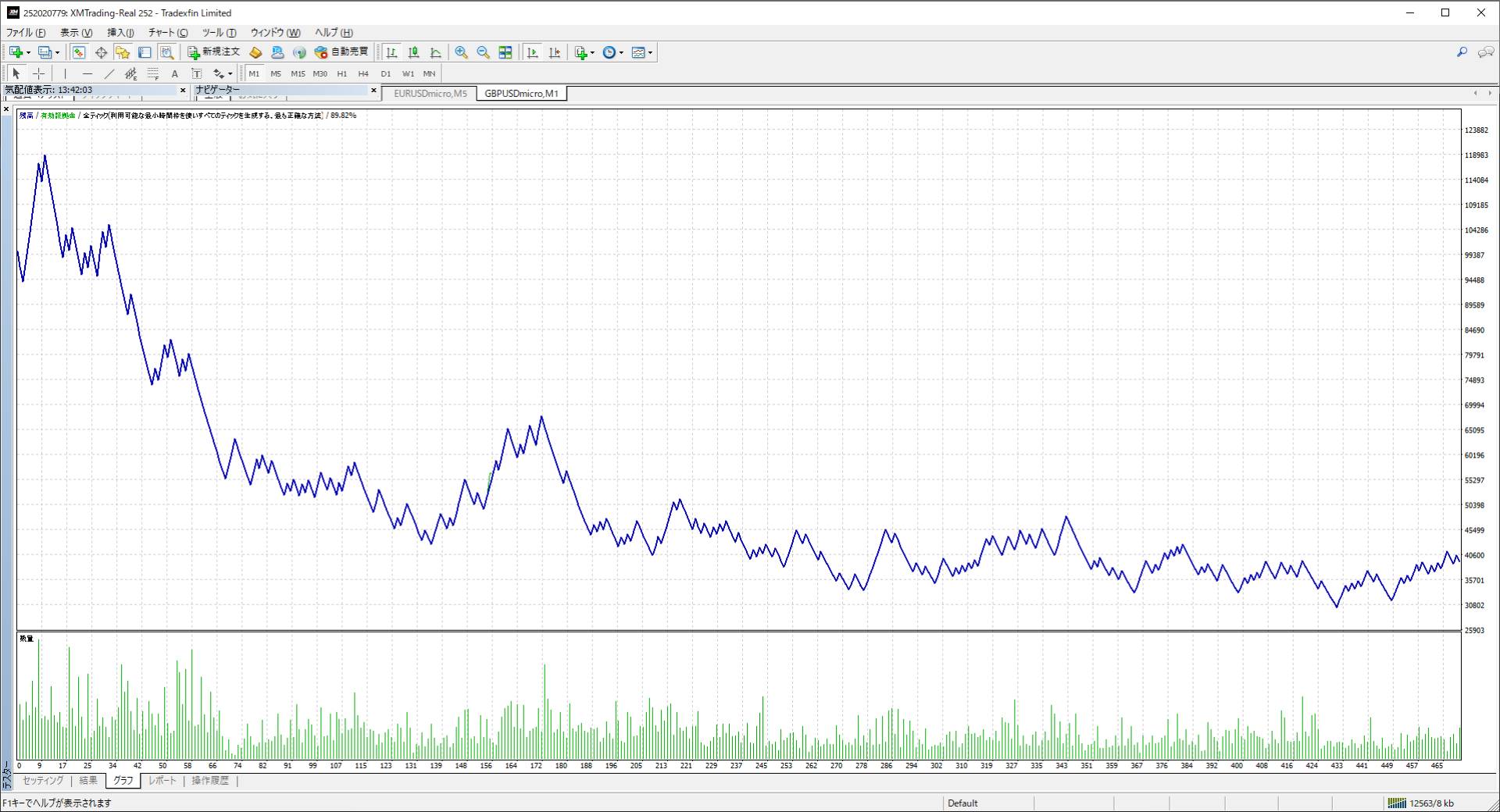Click the zoom out magnifier icon
Image resolution: width=1500 pixels, height=812 pixels.
[484, 52]
